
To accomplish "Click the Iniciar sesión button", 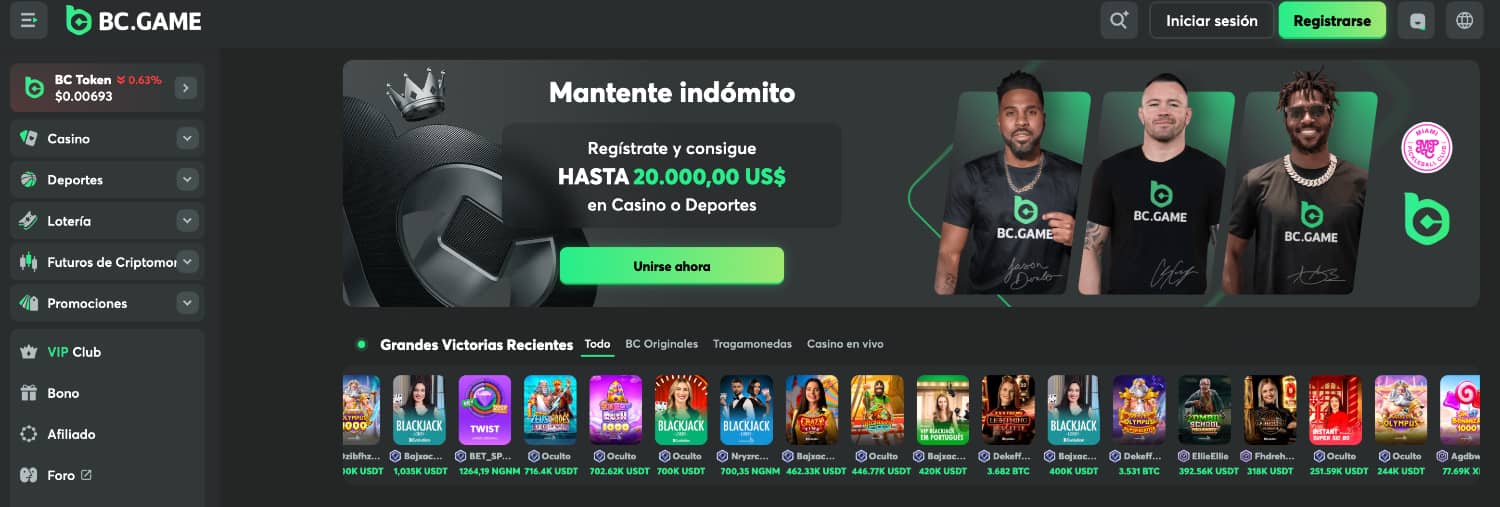I will point(1212,20).
